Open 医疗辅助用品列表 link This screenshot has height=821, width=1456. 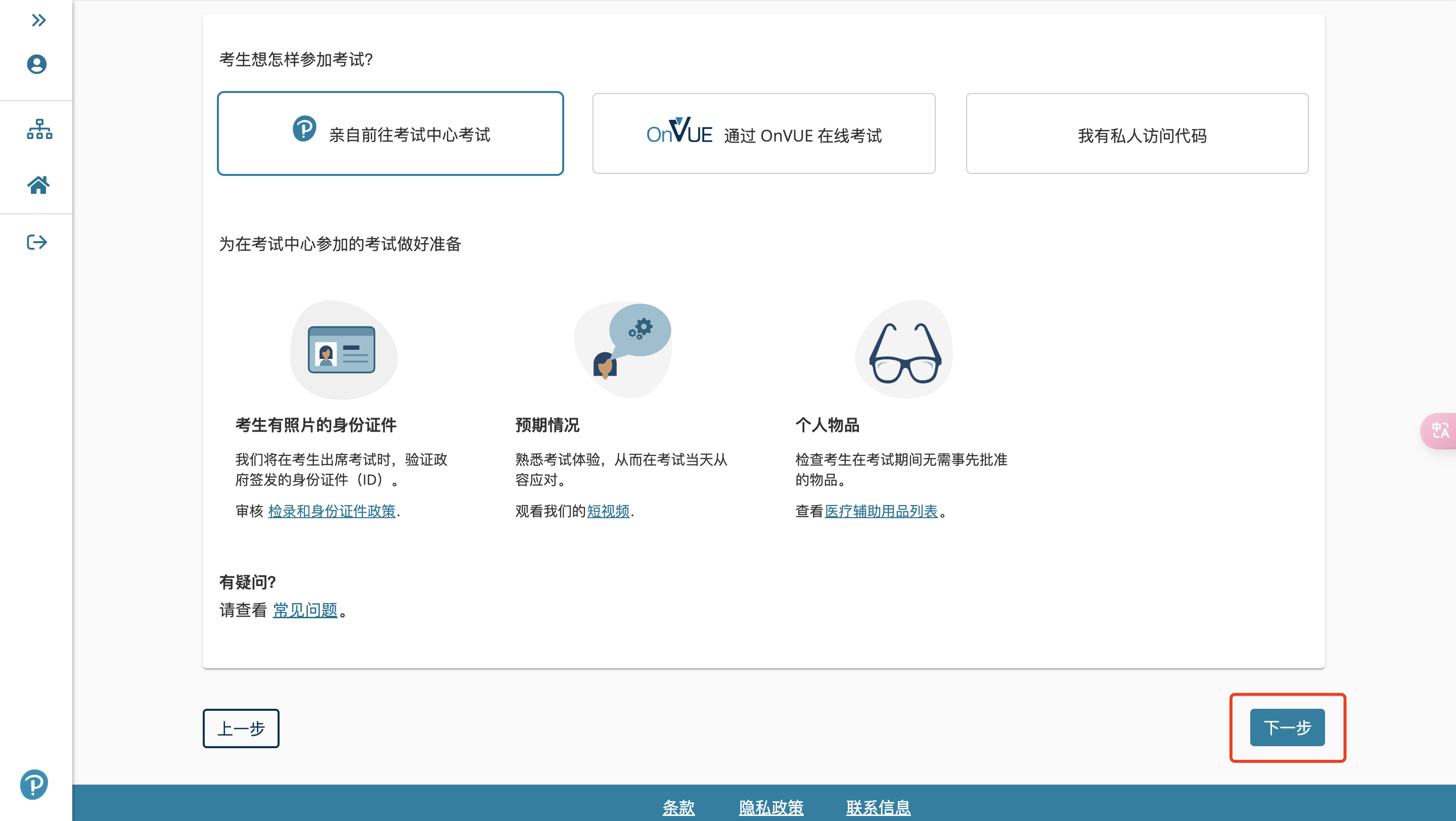[881, 511]
